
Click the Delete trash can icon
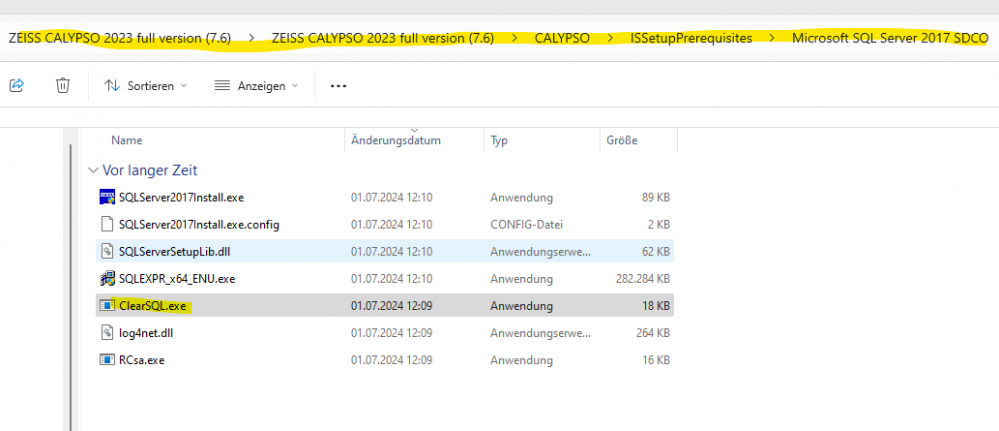(x=62, y=85)
